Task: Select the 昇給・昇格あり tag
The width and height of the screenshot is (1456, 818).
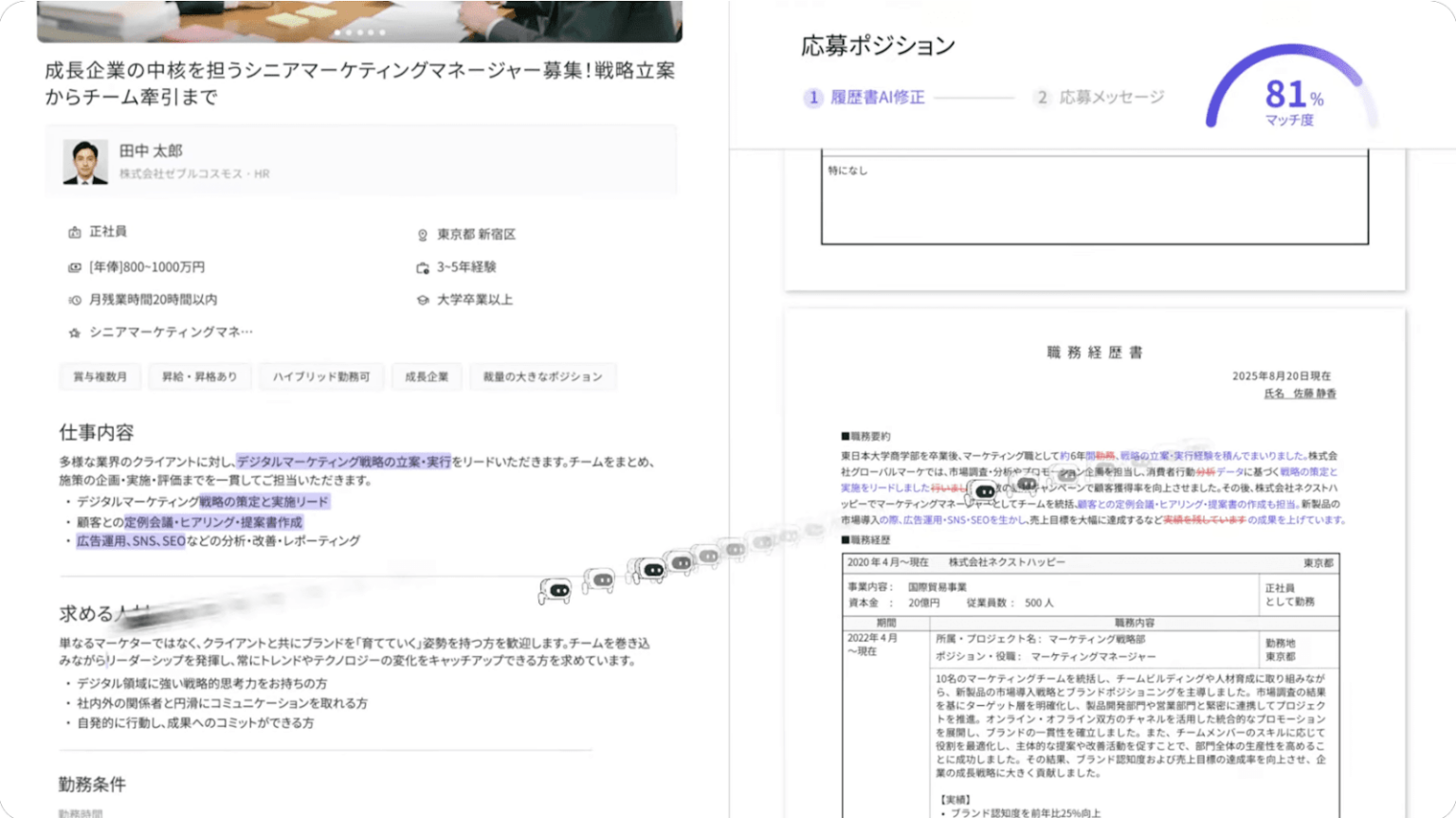Action: (199, 376)
